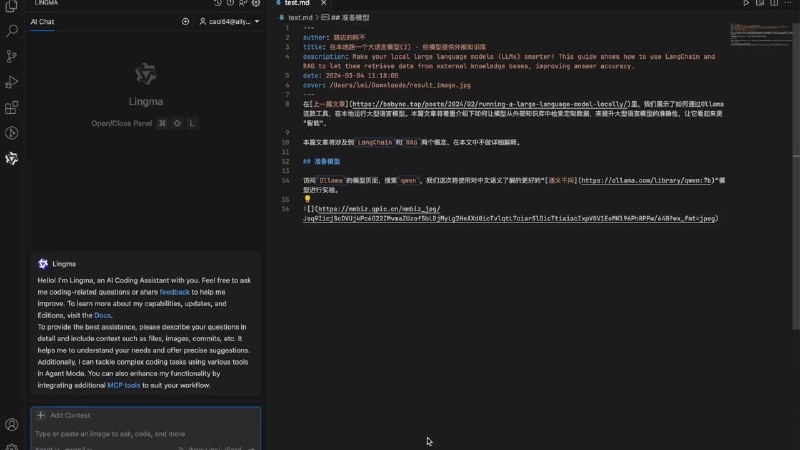Open the MCP tools link
Screen dimensions: 800x450
click(125, 384)
